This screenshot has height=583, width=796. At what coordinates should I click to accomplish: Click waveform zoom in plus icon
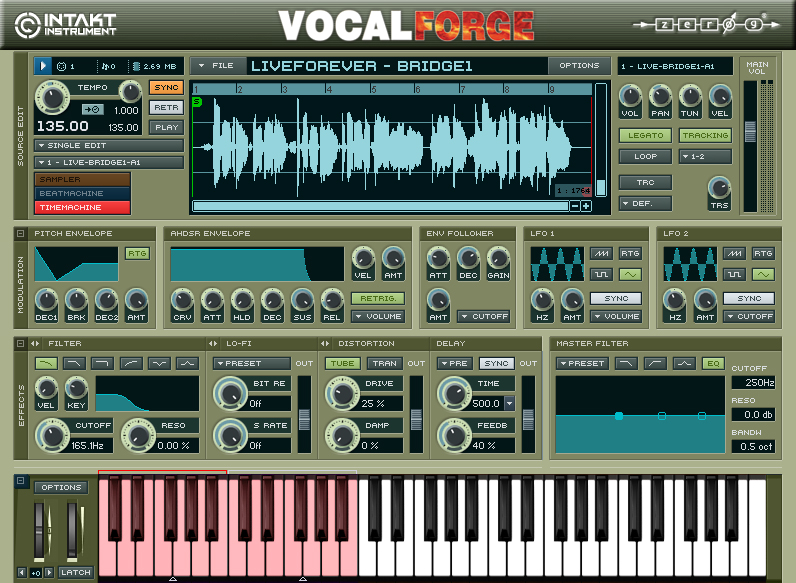coord(586,206)
